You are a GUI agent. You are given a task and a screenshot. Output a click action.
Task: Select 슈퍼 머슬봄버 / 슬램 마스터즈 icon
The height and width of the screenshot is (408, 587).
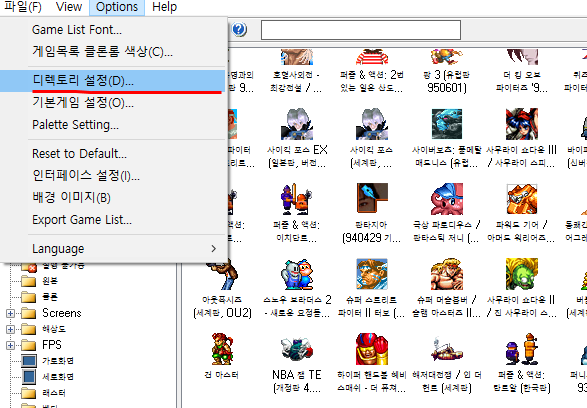pos(447,274)
